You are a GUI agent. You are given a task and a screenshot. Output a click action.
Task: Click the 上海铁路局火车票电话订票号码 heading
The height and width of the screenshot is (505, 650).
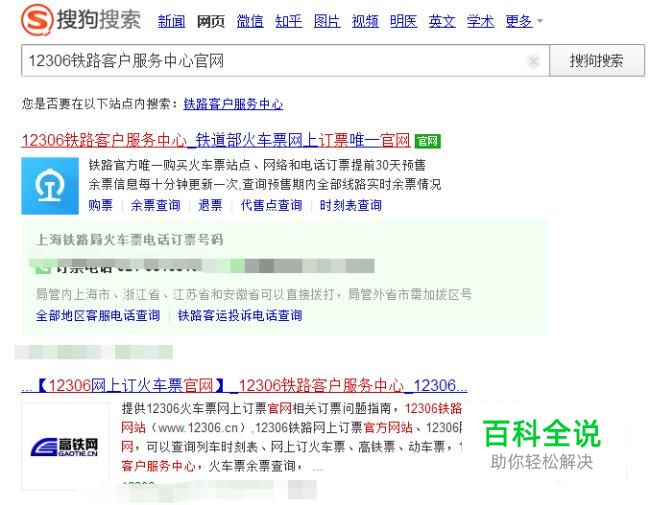tap(130, 240)
